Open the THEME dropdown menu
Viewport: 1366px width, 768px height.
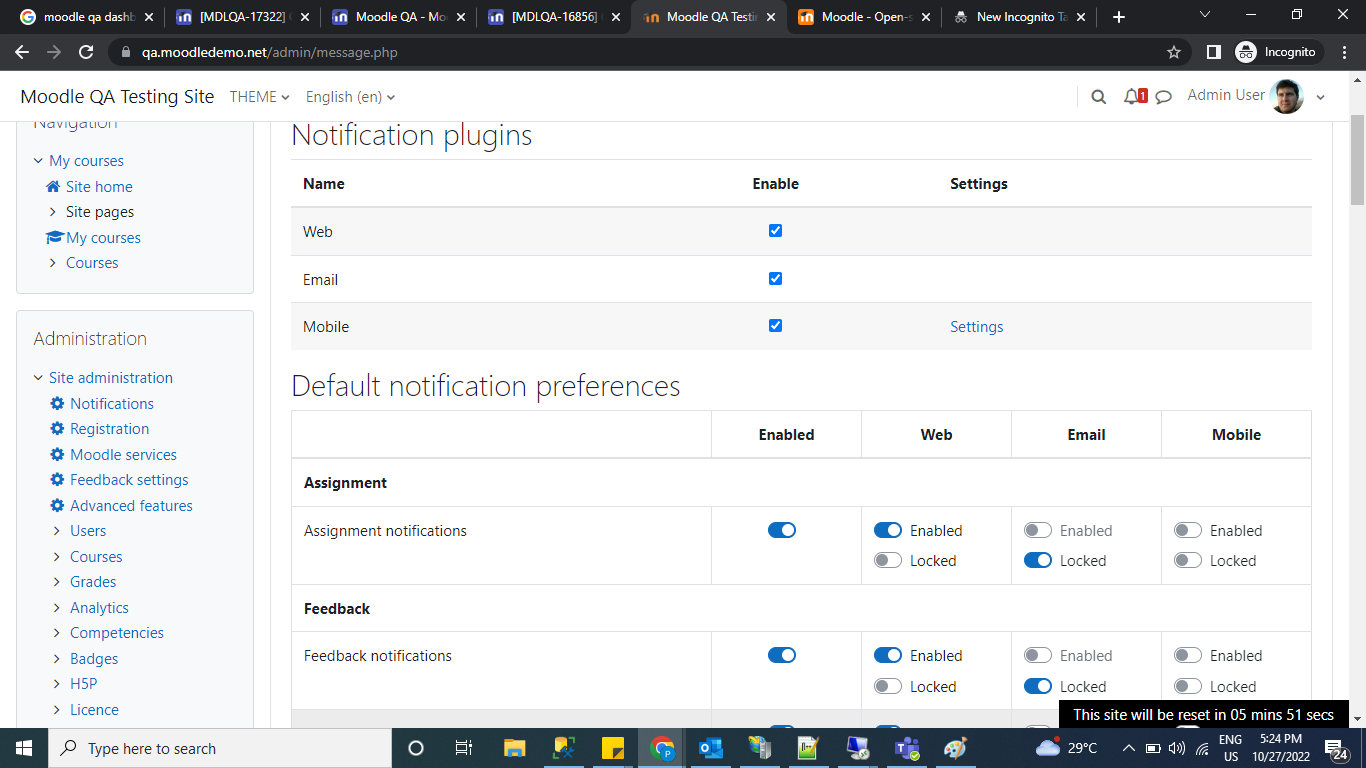click(259, 97)
